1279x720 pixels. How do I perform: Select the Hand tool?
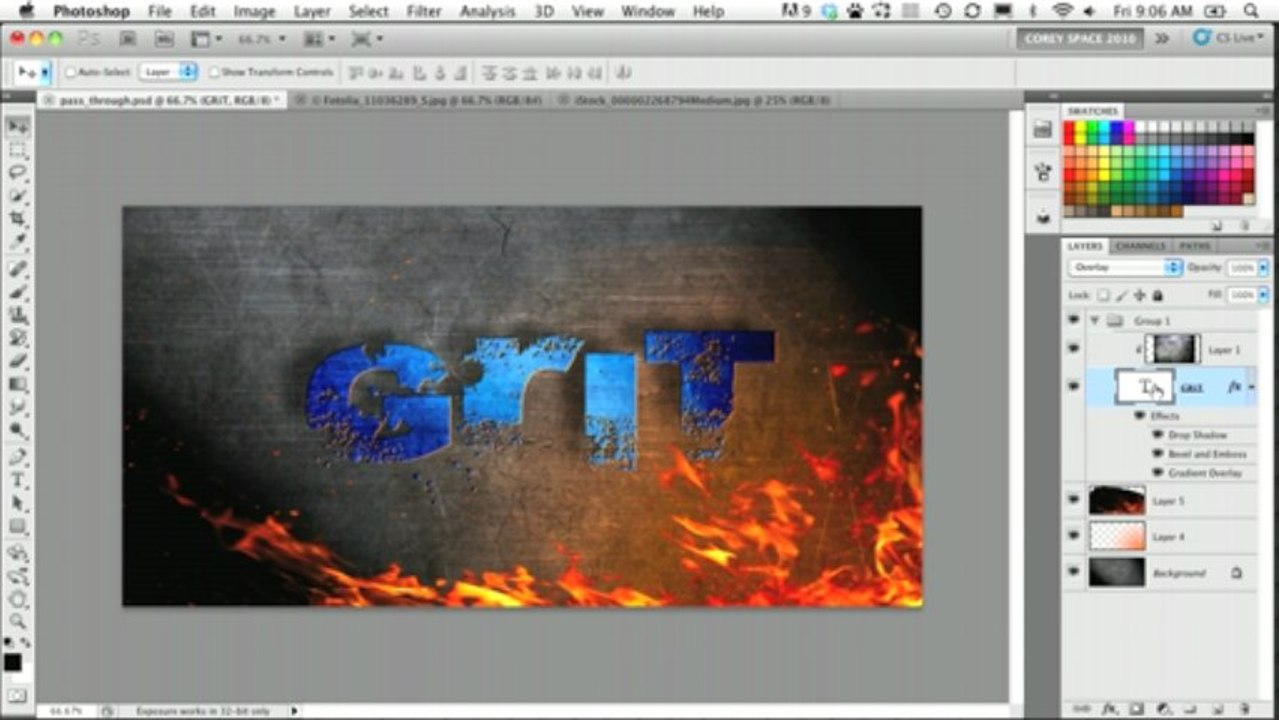17,599
